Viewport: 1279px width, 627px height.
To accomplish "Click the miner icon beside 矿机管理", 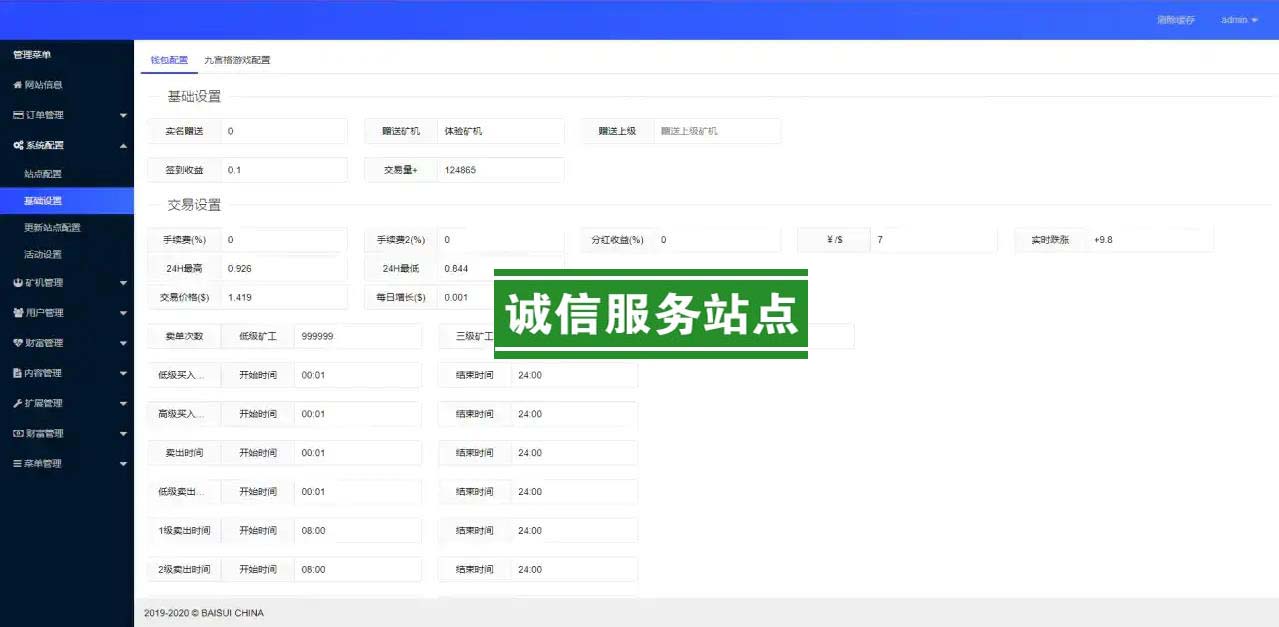I will [18, 283].
